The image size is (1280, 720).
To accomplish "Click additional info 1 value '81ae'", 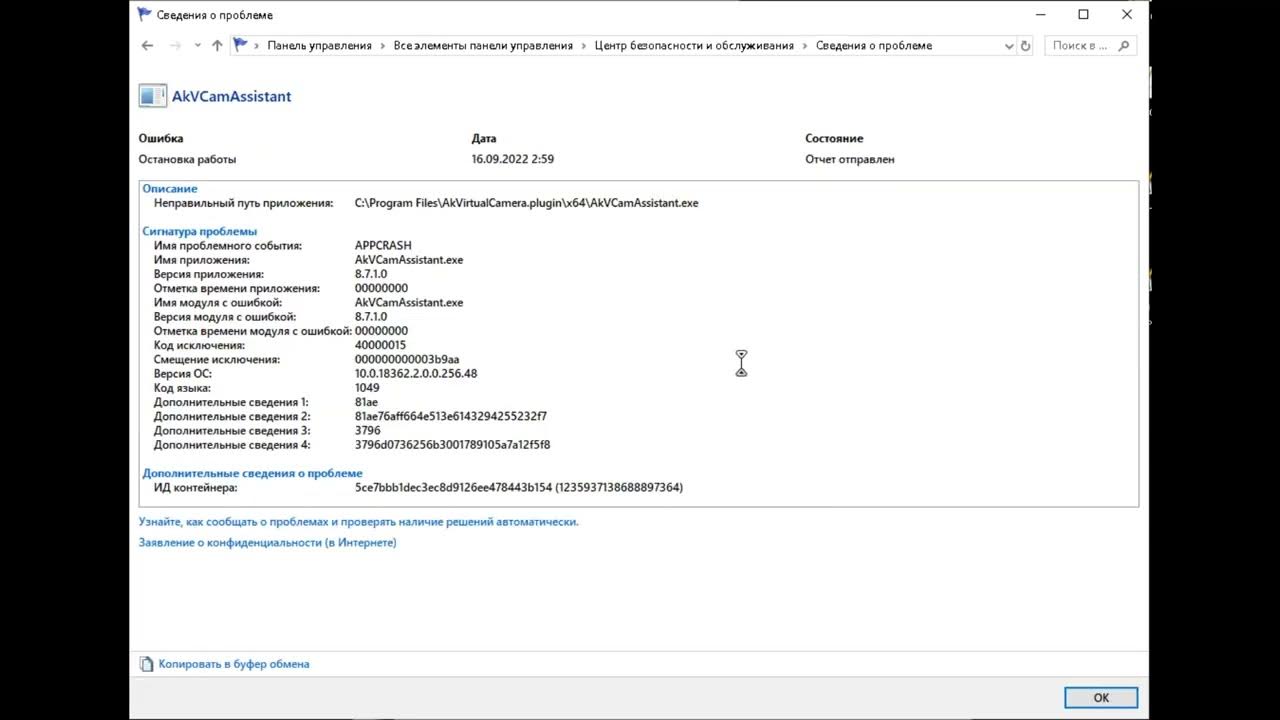I will pos(366,403).
